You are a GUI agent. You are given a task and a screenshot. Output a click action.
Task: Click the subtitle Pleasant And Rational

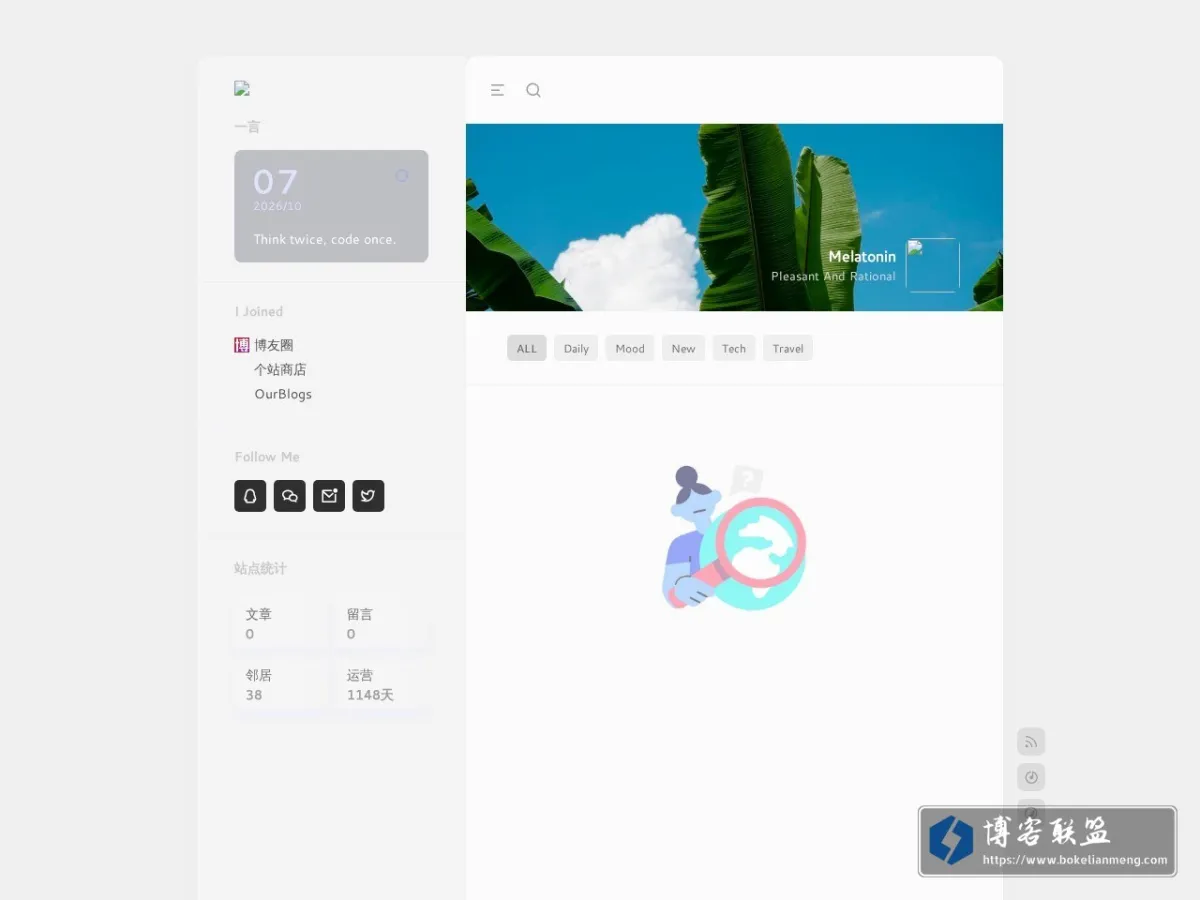[833, 276]
